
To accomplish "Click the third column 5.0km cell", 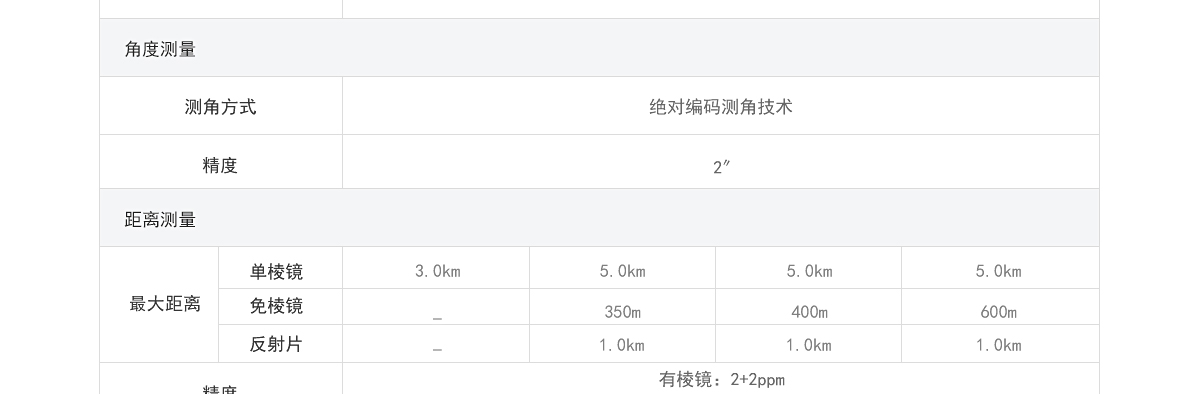I will (x=809, y=271).
